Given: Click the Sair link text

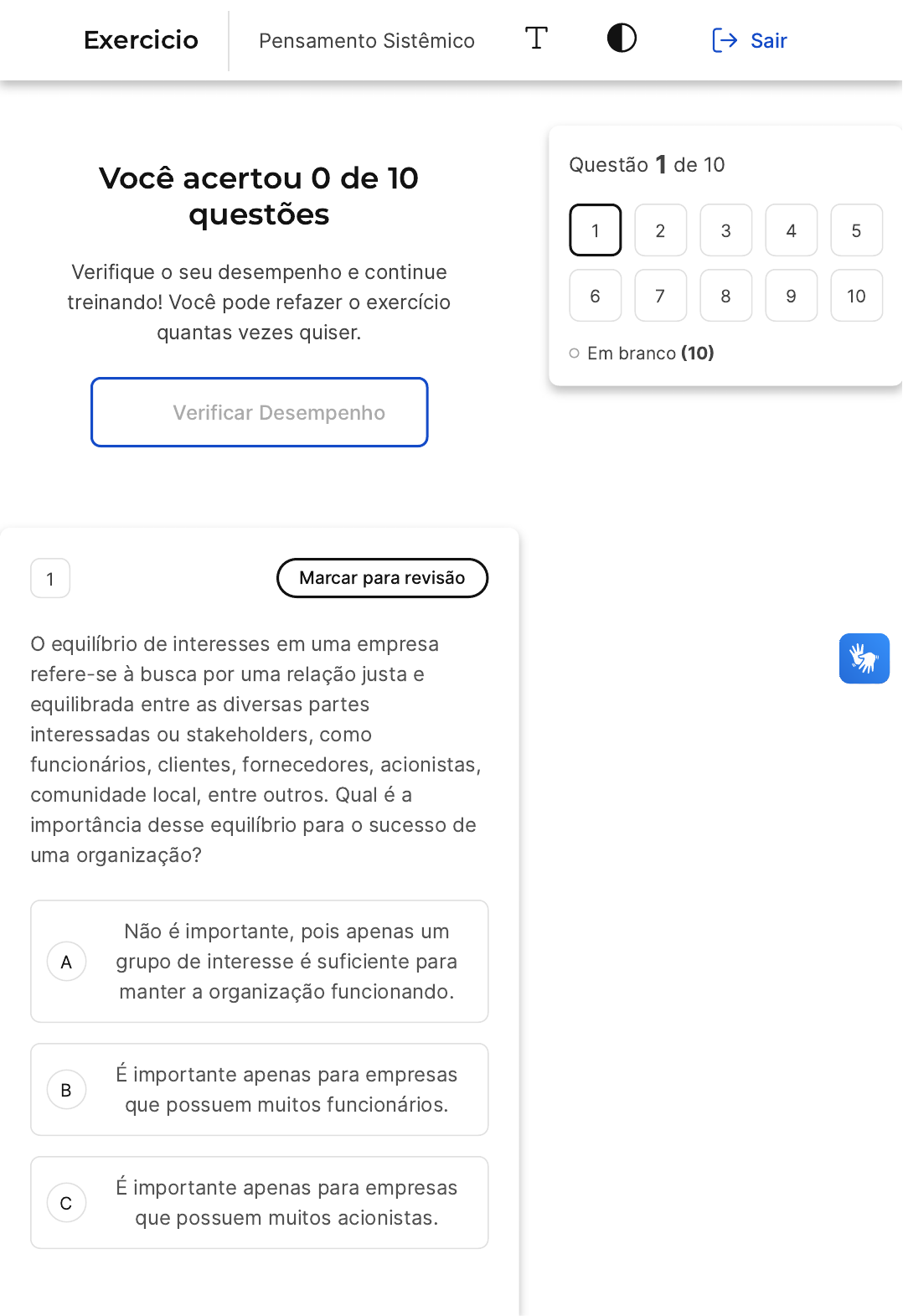Looking at the screenshot, I should (768, 41).
